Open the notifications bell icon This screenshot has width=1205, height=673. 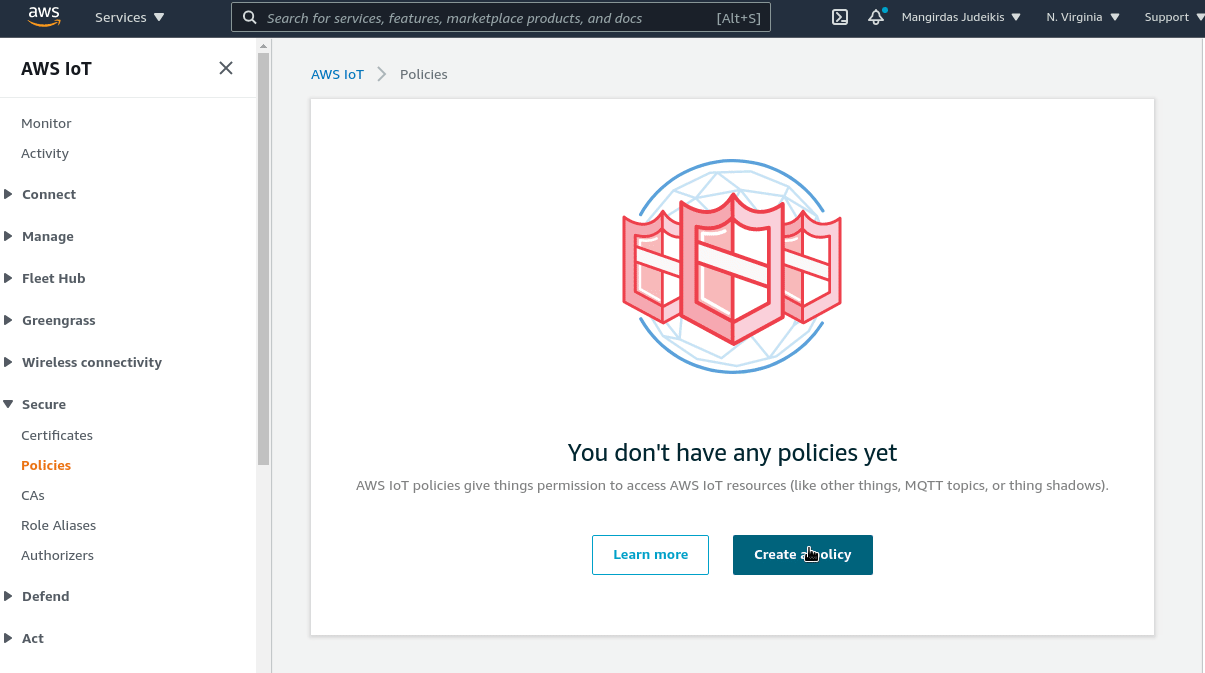pos(876,17)
